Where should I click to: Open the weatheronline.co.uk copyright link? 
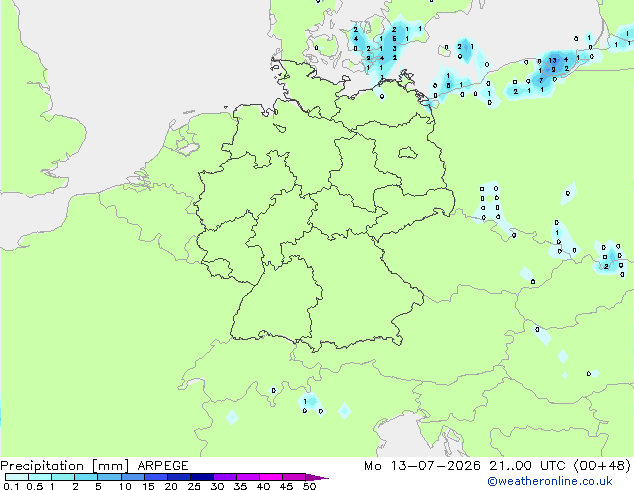(550, 481)
